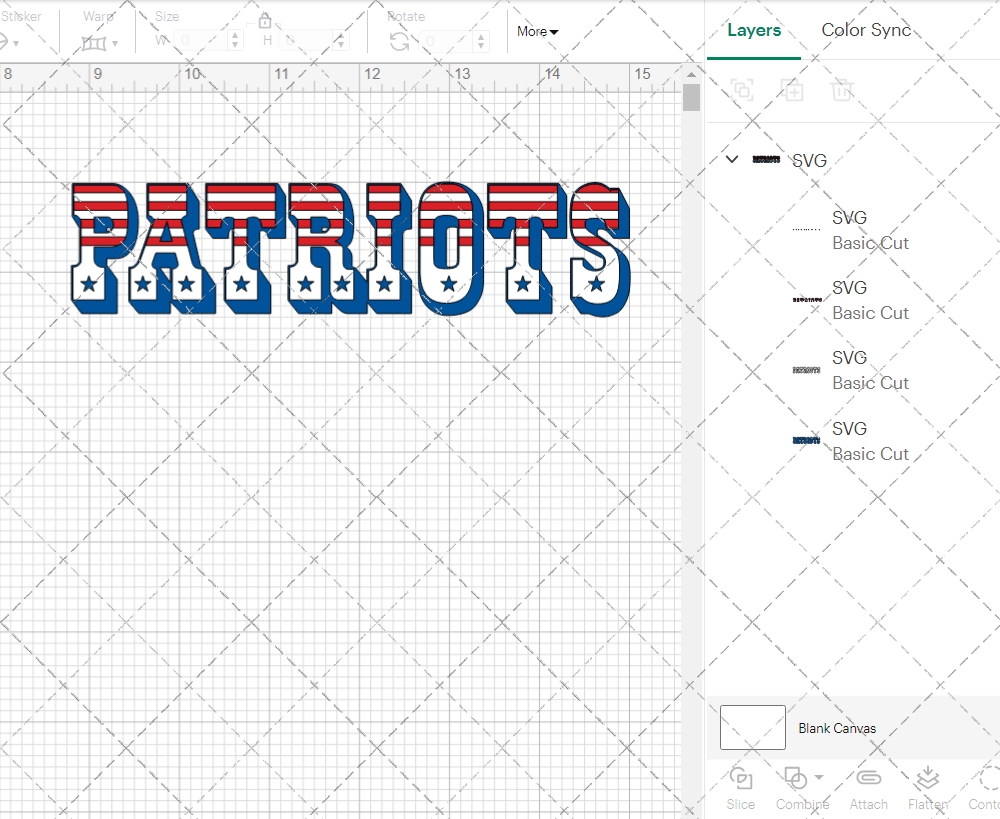Click the Delete layer trash icon
The image size is (1000, 819).
point(842,90)
